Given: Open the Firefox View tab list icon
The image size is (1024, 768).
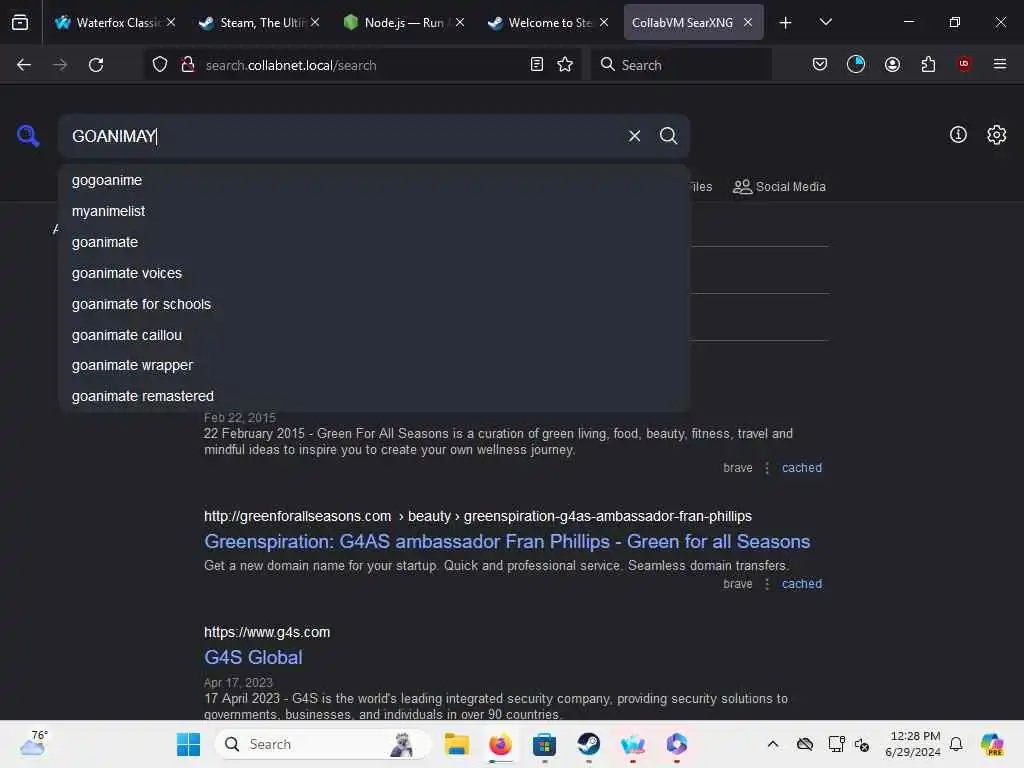Looking at the screenshot, I should tap(20, 23).
